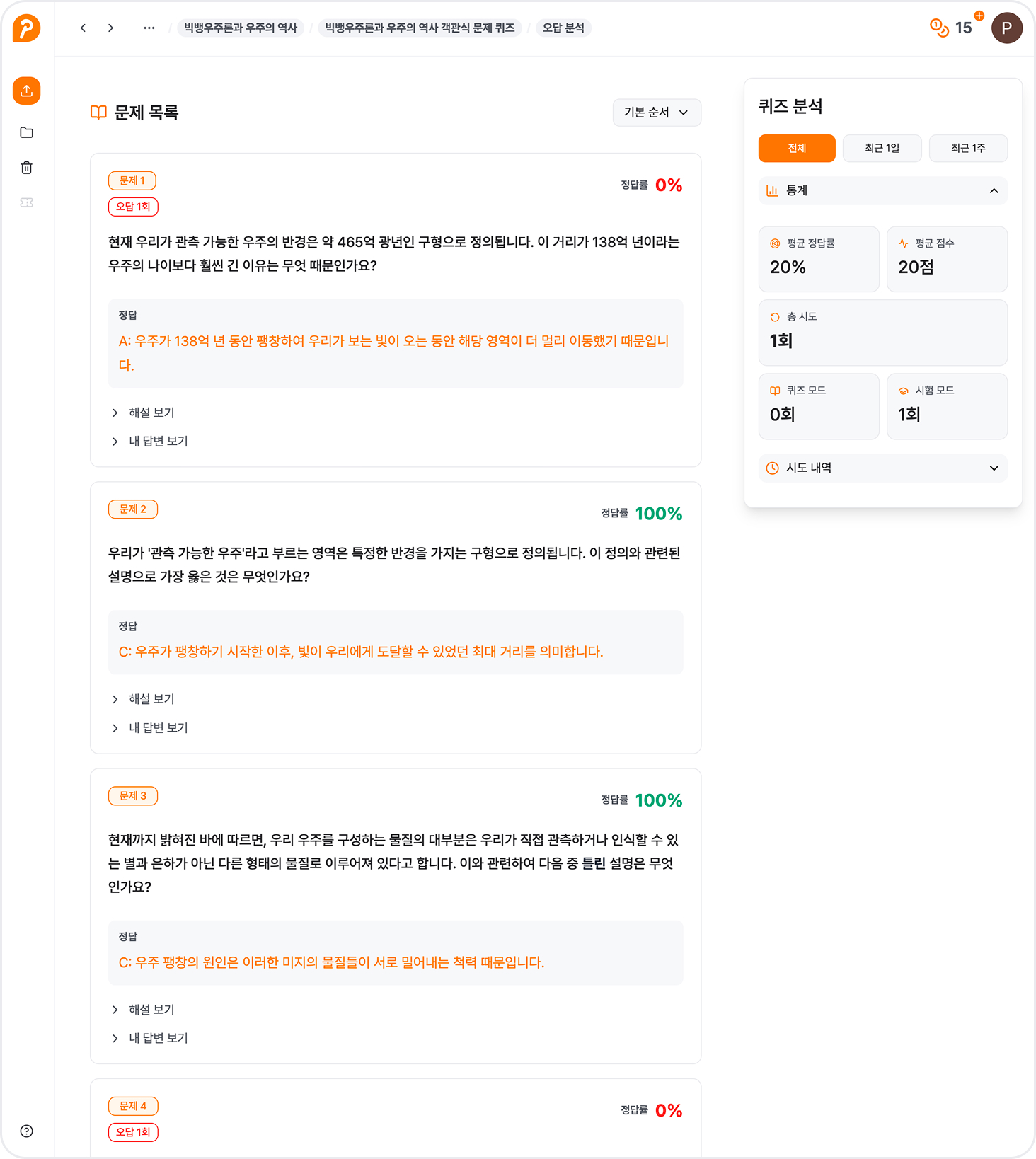Click the orange upload icon in sidebar

coord(26,91)
